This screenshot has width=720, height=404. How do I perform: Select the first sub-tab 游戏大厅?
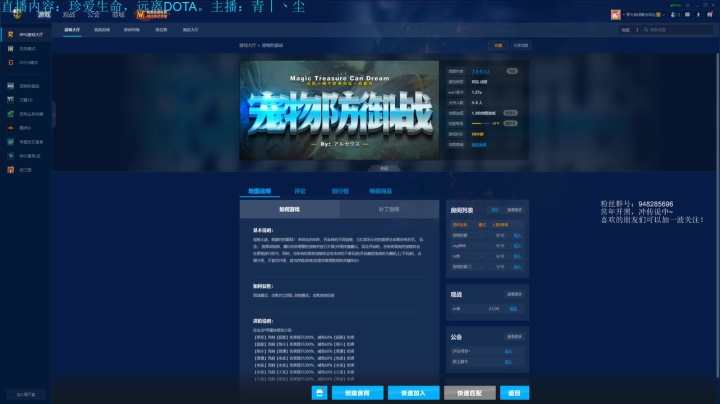(72, 30)
